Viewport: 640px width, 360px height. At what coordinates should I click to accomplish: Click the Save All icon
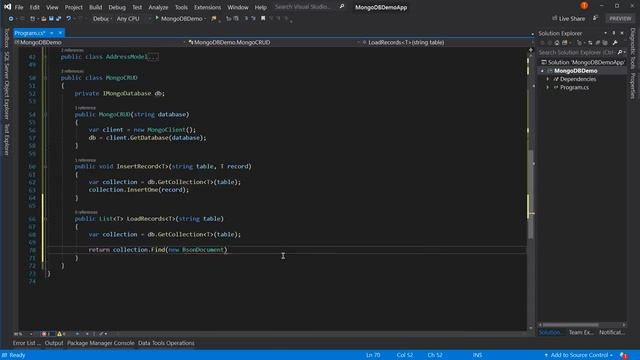pos(58,18)
